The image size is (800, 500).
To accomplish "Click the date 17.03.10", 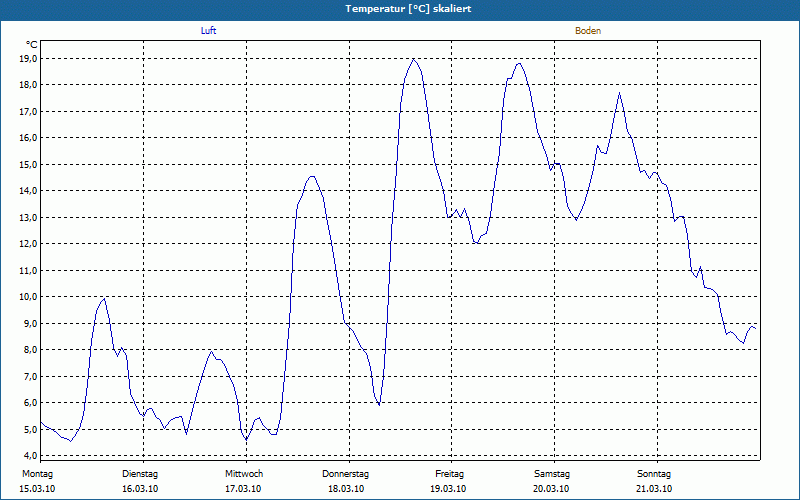I will click(x=243, y=489).
